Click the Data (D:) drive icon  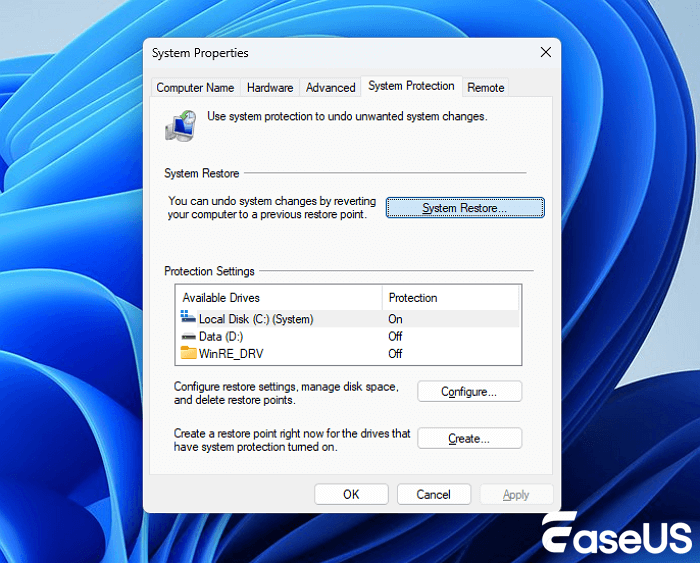pos(188,336)
